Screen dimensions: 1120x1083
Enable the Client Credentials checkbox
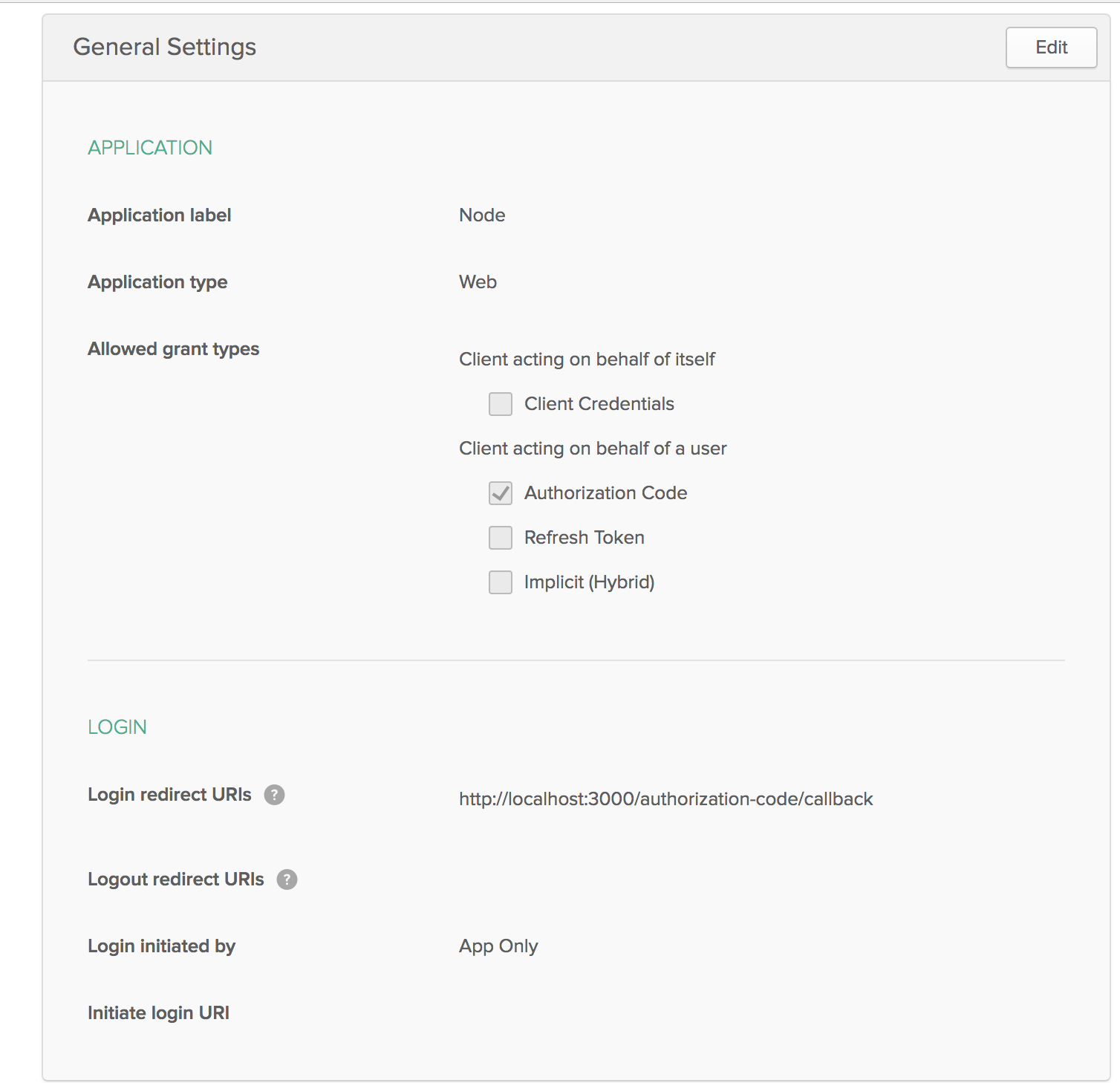(x=501, y=404)
